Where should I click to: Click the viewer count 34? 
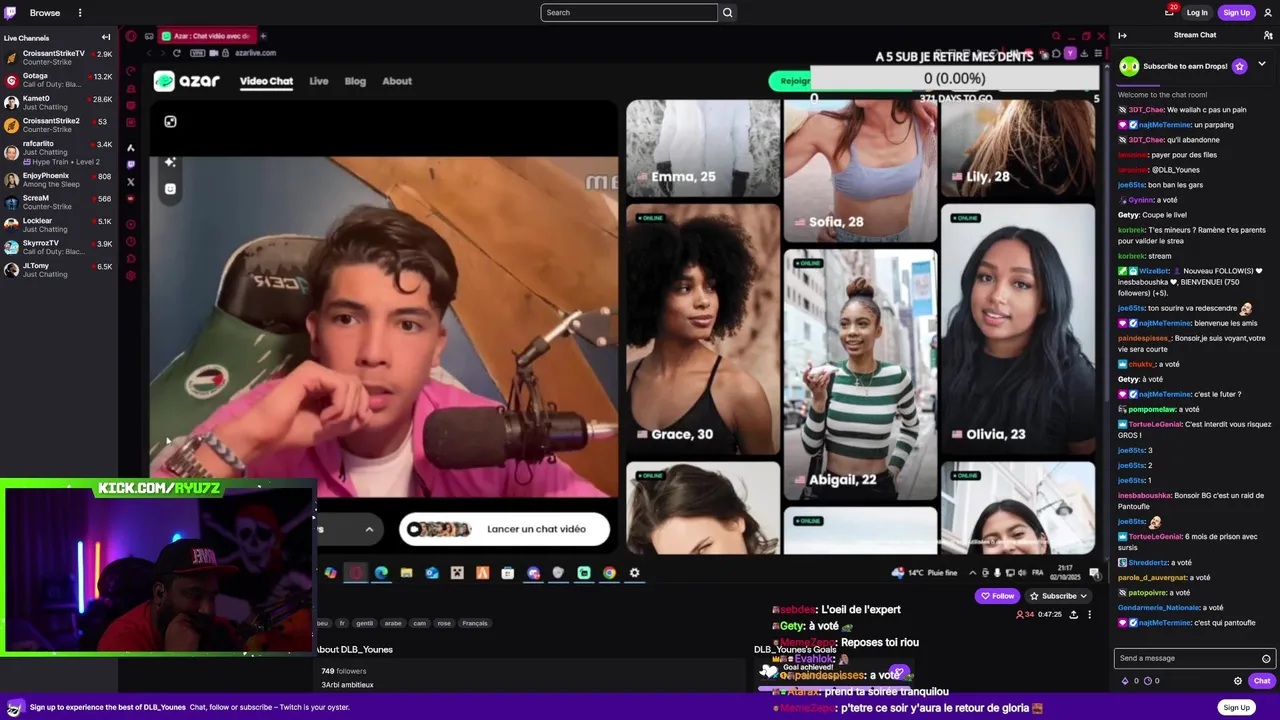(x=1025, y=615)
